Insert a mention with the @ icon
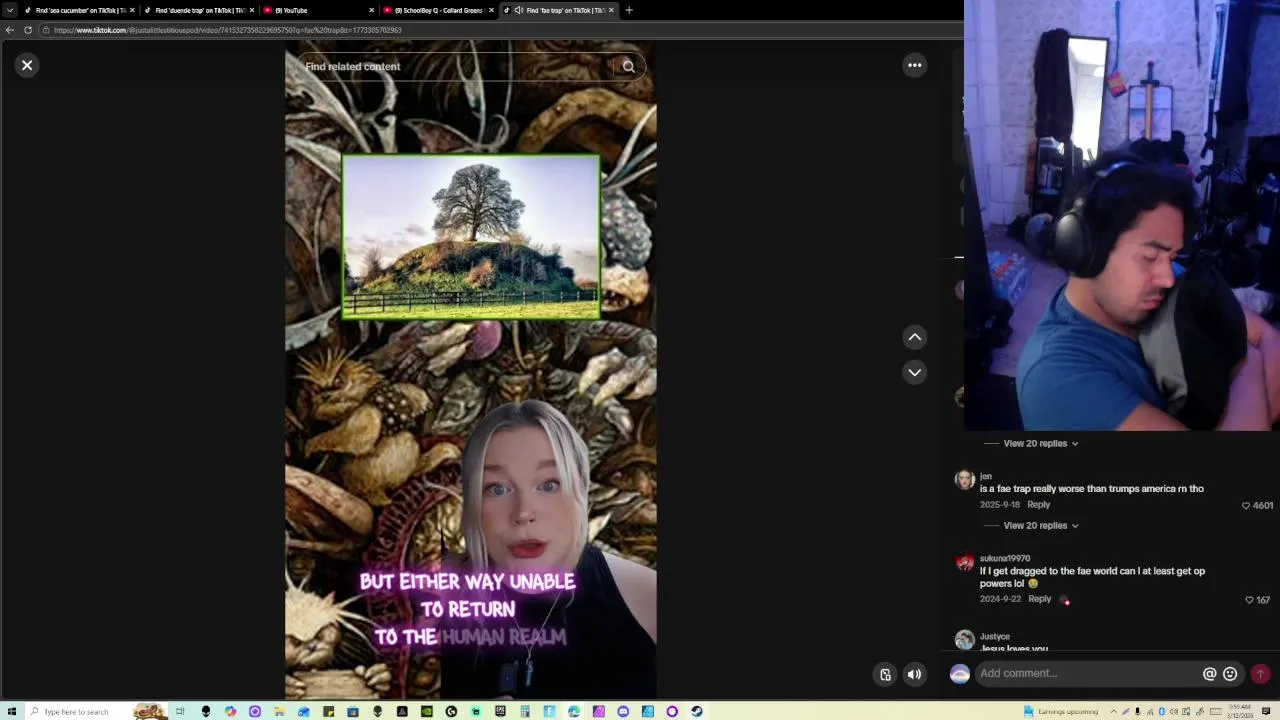1280x720 pixels. point(1209,674)
